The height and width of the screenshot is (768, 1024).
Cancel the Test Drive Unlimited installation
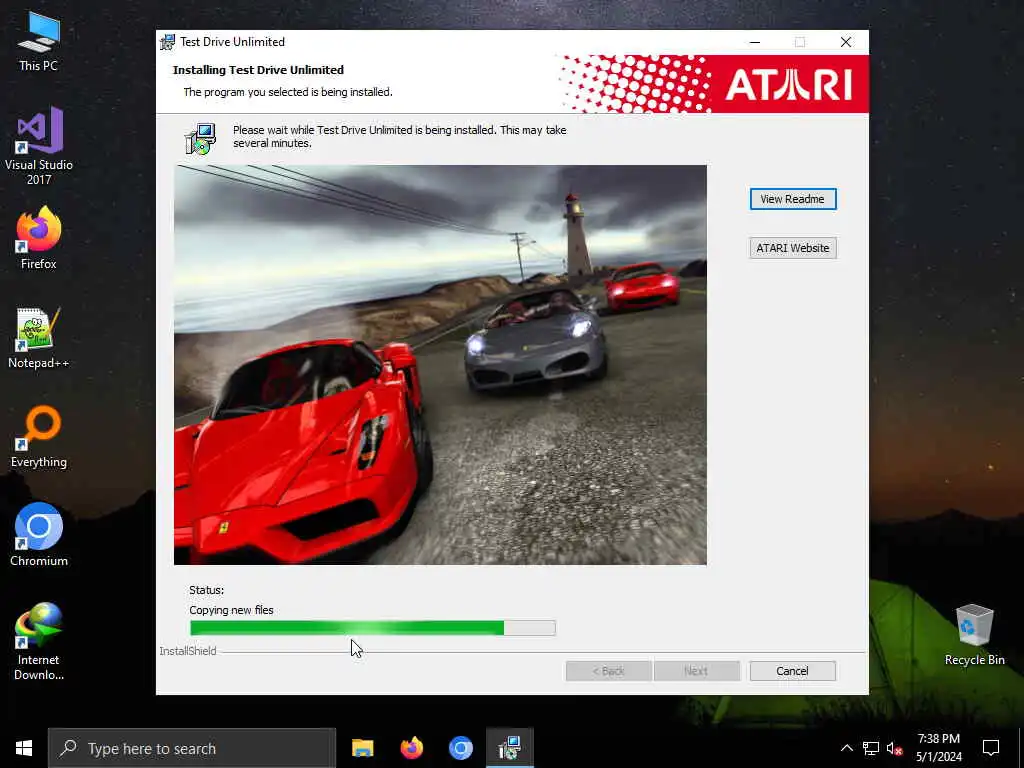coord(793,671)
